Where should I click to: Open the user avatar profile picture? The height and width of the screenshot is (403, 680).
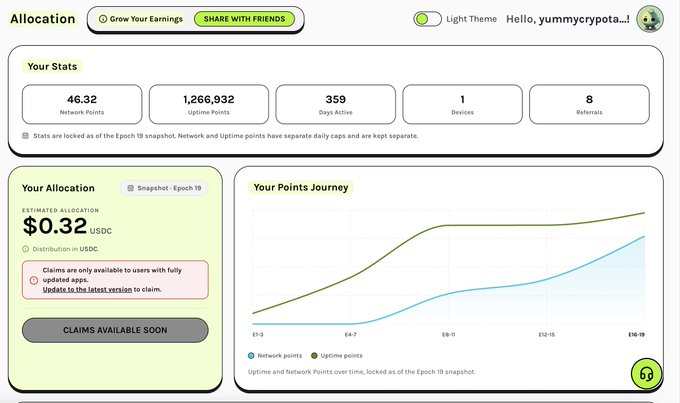coord(650,19)
